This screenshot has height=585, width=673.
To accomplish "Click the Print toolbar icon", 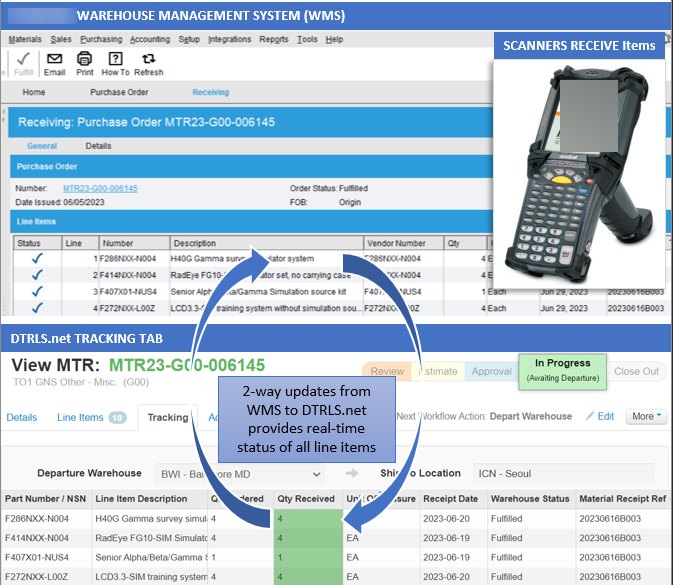I will 84,58.
